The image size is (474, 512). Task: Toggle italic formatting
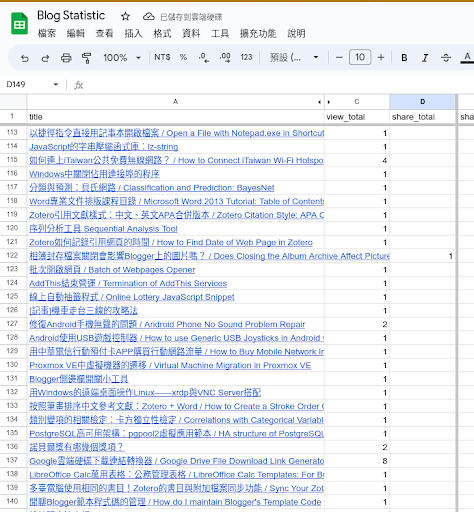coord(425,58)
